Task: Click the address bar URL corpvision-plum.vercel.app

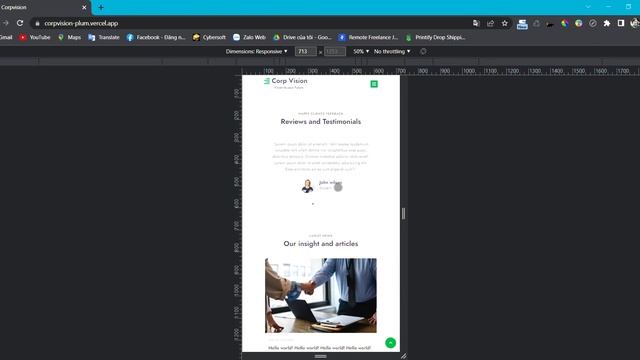Action: tap(81, 23)
